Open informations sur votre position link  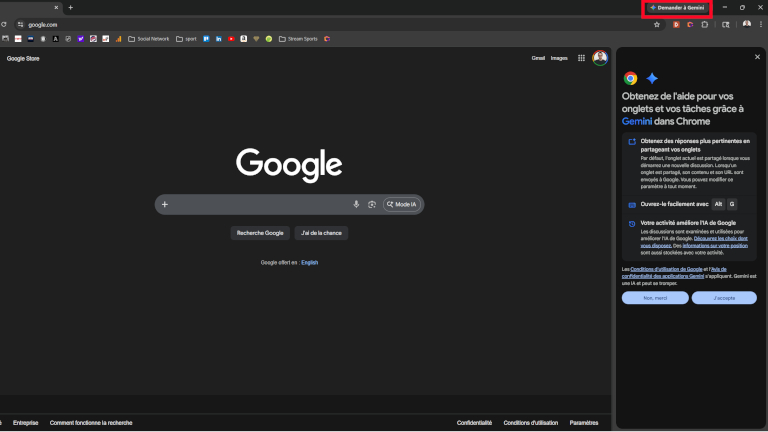715,245
